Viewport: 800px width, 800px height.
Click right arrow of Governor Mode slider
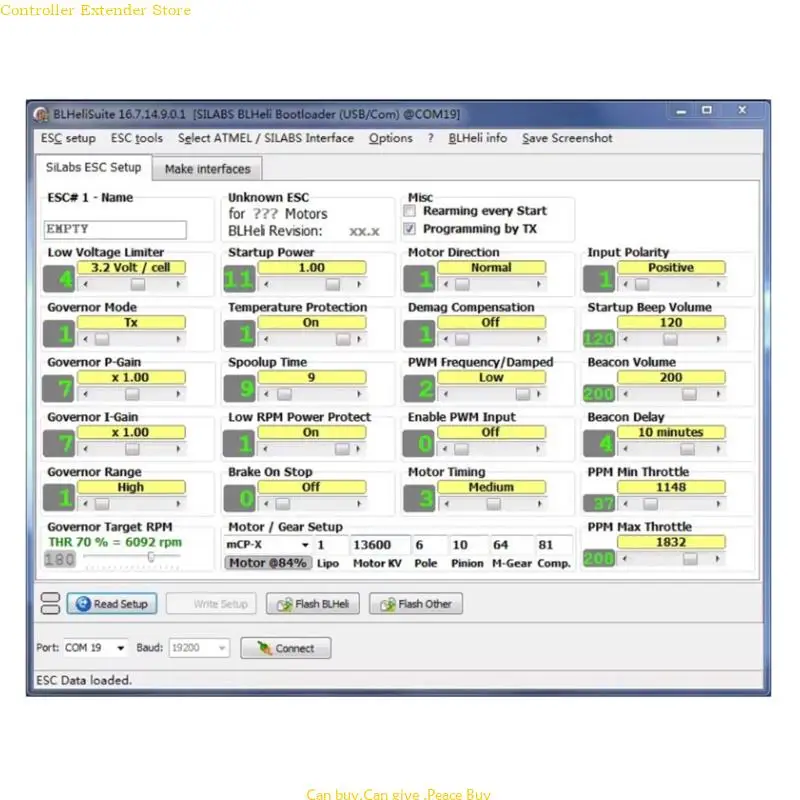[178, 339]
